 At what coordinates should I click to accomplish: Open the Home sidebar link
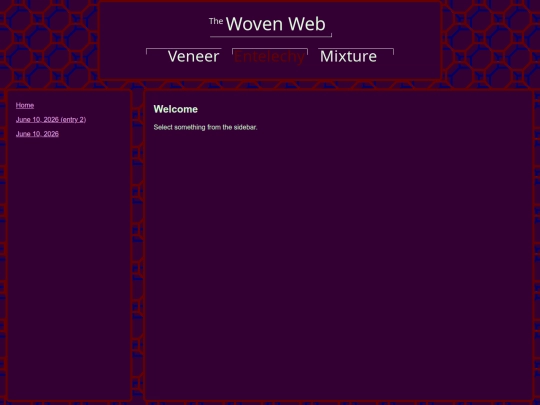[25, 105]
